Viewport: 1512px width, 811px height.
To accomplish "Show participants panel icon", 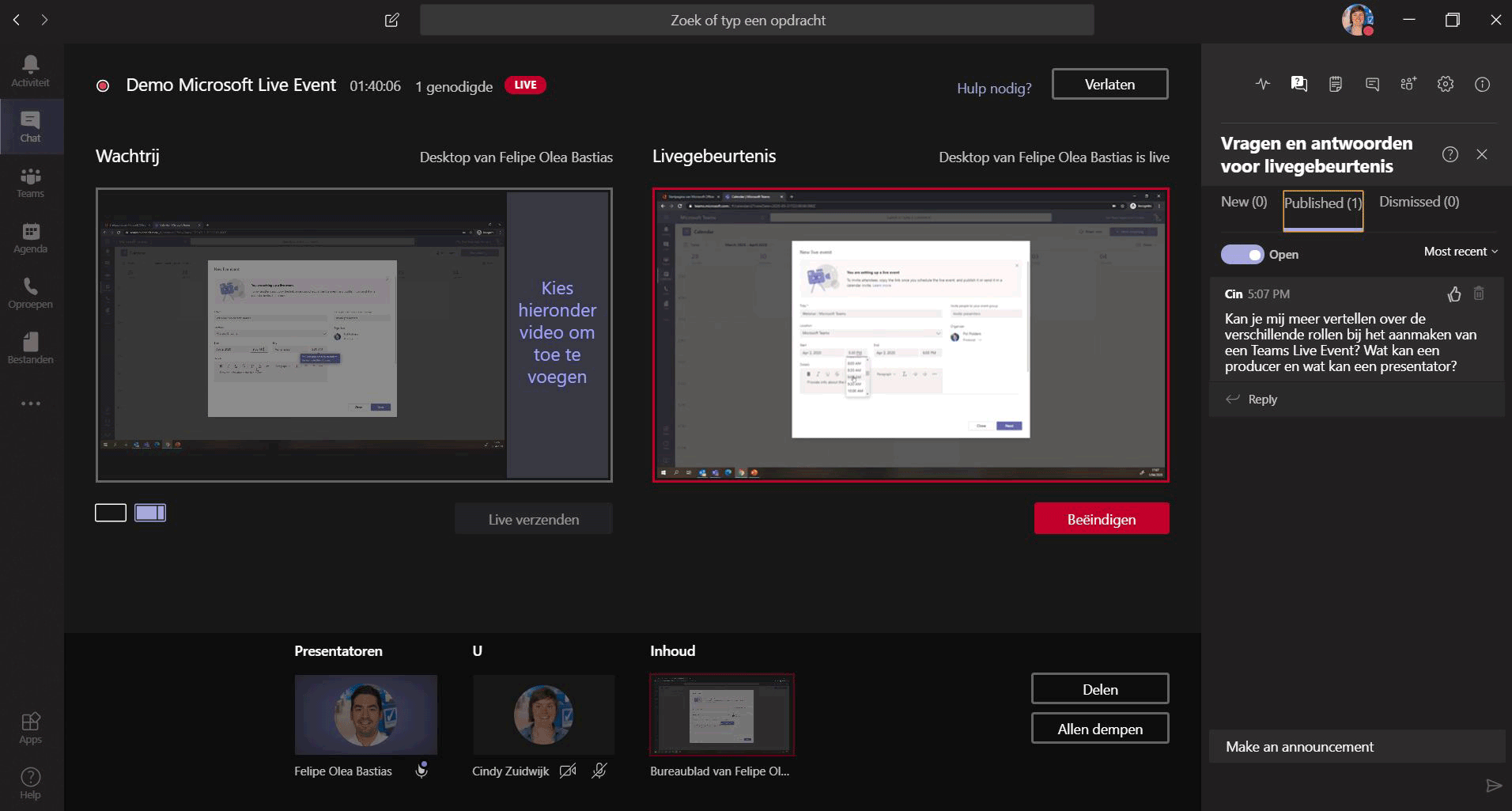I will (x=1408, y=84).
